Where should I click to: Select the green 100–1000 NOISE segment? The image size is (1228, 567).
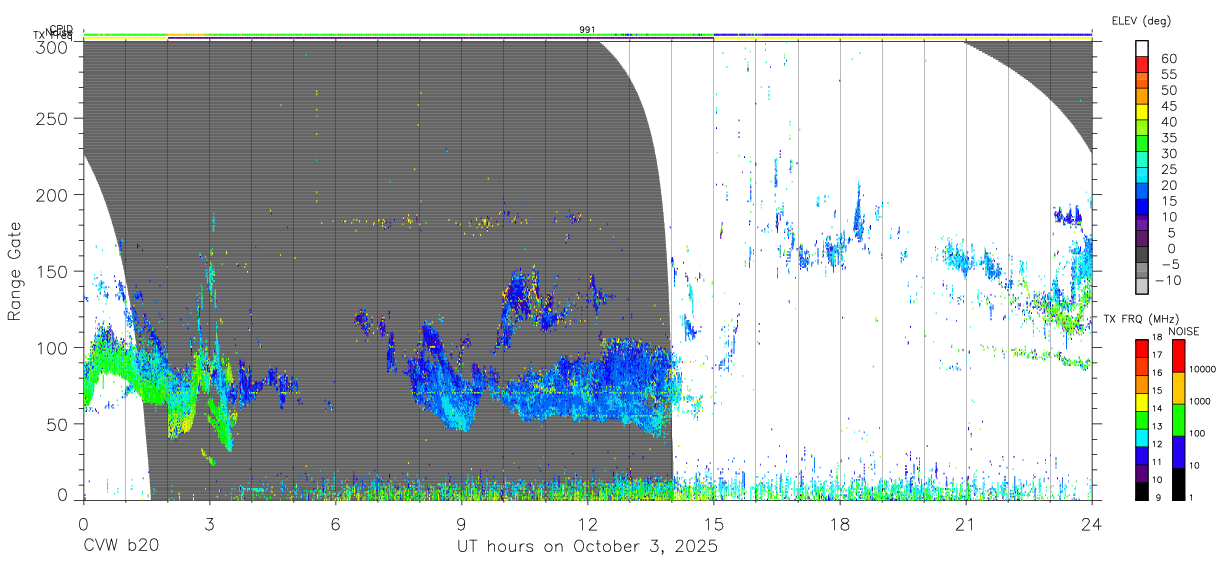pyautogui.click(x=1177, y=419)
